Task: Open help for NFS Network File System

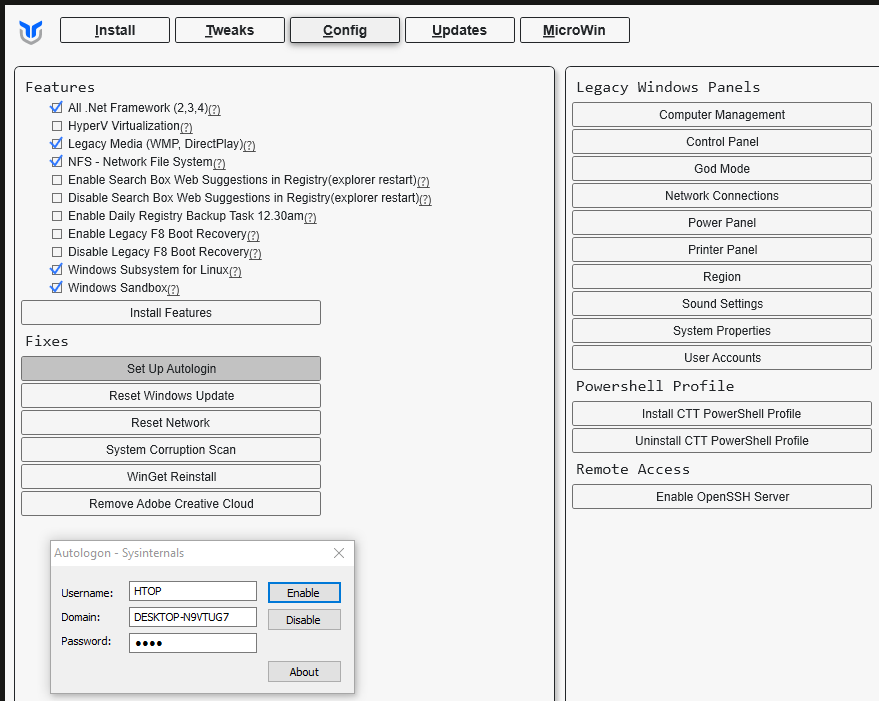Action: coord(219,163)
